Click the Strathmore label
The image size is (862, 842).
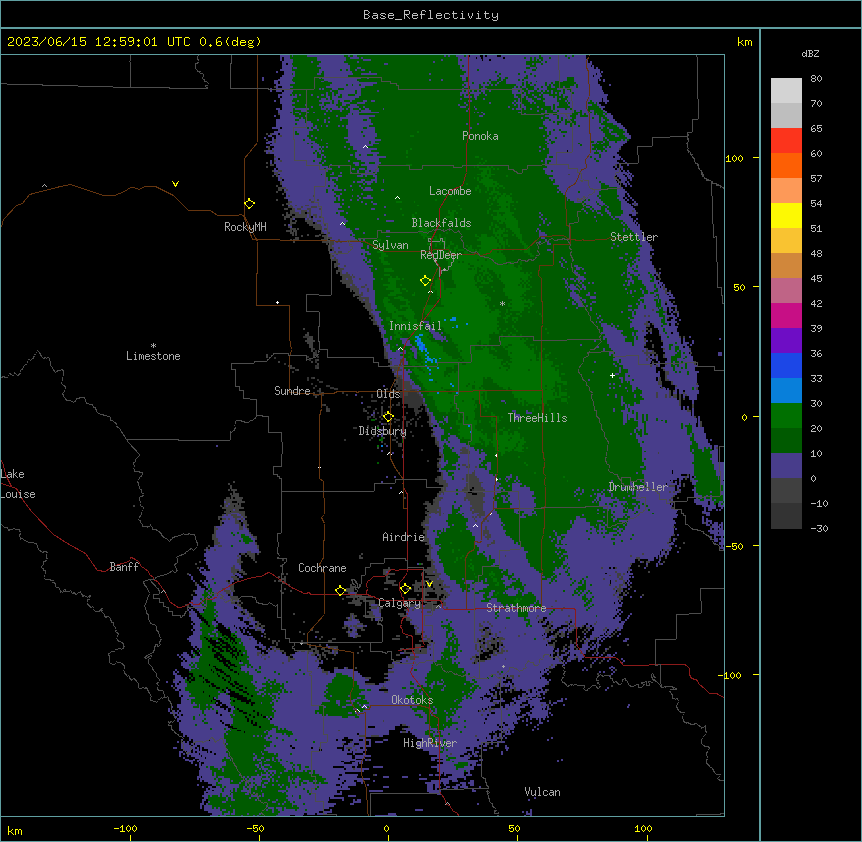pyautogui.click(x=516, y=608)
